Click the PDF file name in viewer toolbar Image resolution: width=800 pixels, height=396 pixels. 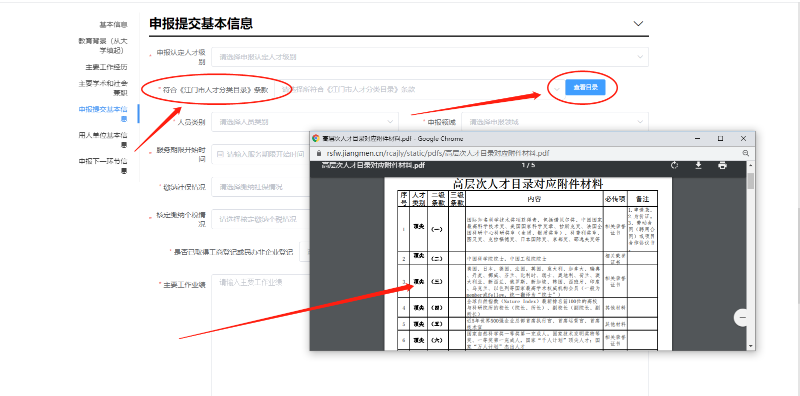(x=373, y=165)
